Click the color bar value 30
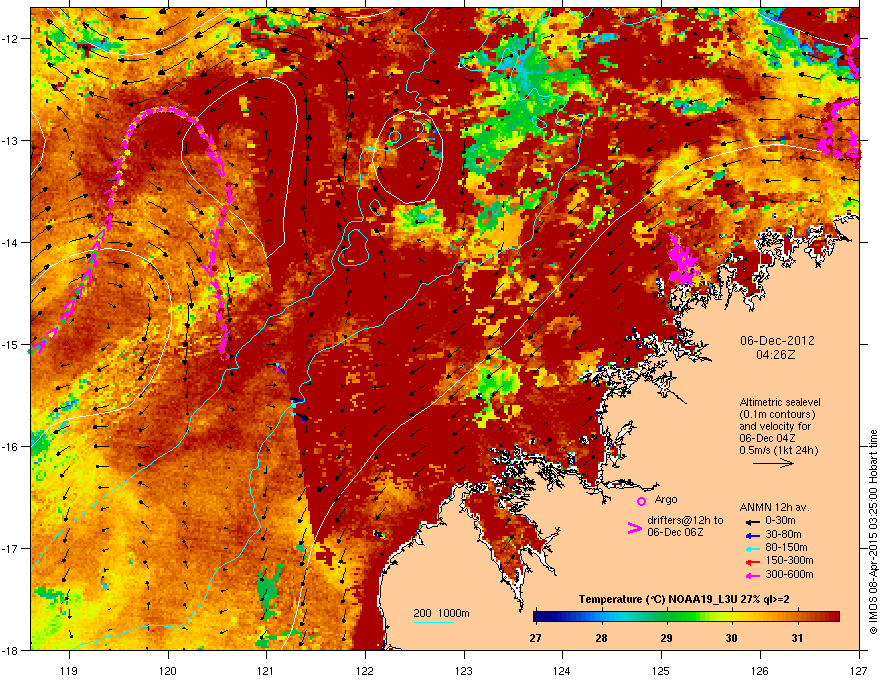This screenshot has height=680, width=880. (x=731, y=638)
